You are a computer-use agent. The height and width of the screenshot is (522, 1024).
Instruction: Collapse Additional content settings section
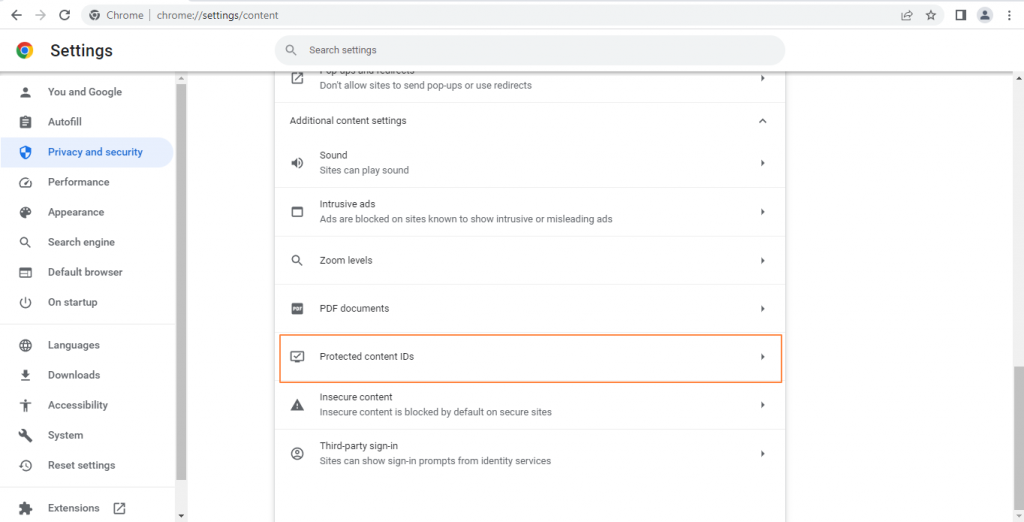(762, 121)
